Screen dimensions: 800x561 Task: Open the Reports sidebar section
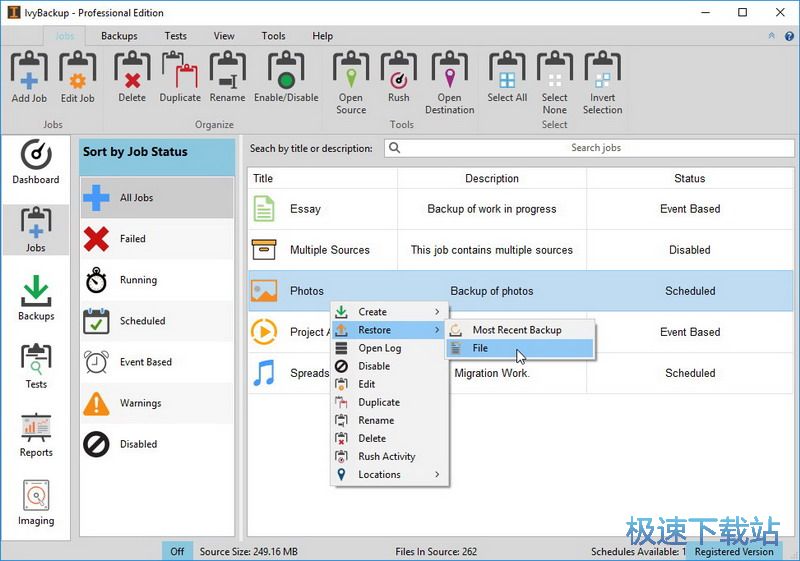36,435
